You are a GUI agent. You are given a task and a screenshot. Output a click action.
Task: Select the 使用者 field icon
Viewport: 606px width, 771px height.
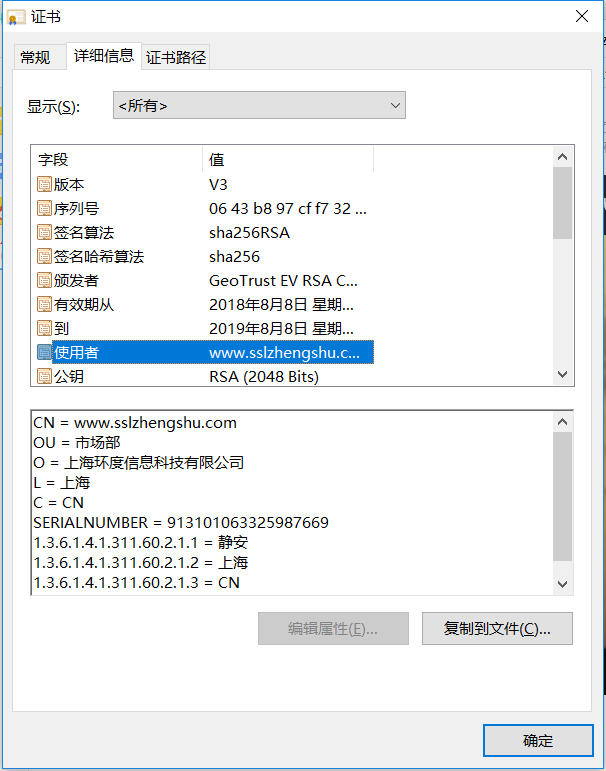(44, 353)
